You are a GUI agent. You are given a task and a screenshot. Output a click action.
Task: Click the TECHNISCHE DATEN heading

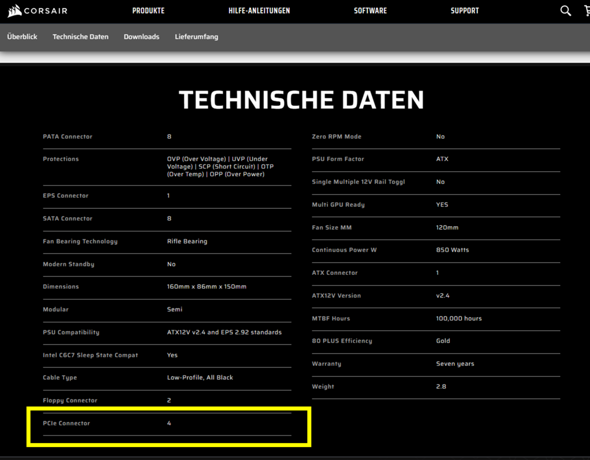pos(301,100)
